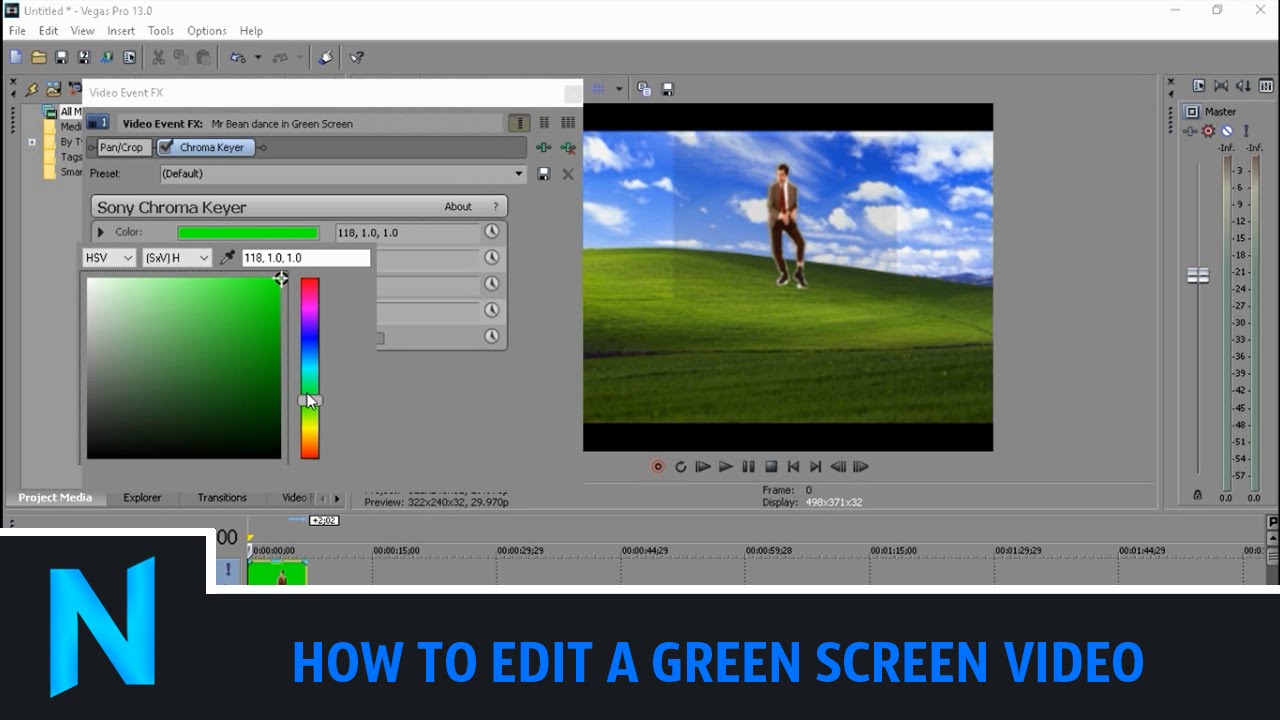Expand the By Type media bin
This screenshot has width=1280, height=720.
pos(32,142)
